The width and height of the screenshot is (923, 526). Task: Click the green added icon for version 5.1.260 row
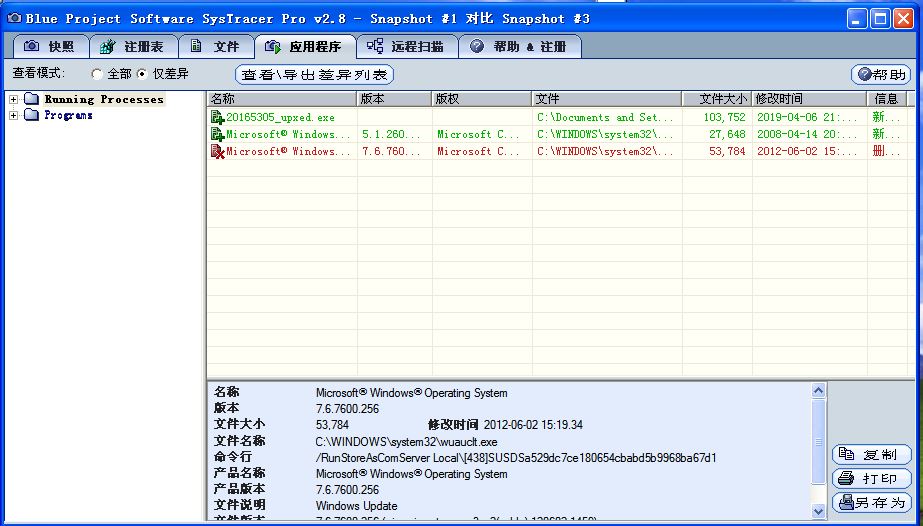click(x=218, y=135)
